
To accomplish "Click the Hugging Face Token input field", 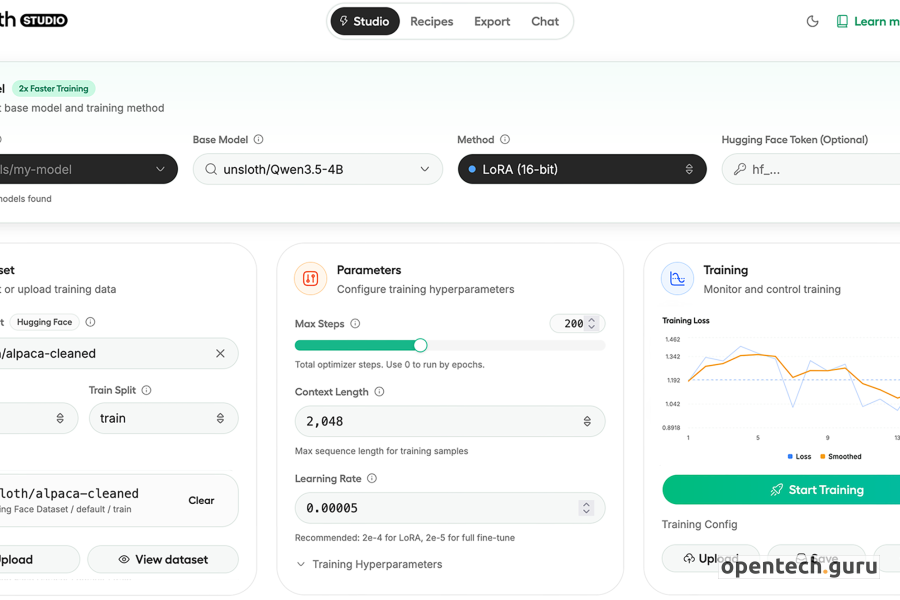I will pos(820,169).
